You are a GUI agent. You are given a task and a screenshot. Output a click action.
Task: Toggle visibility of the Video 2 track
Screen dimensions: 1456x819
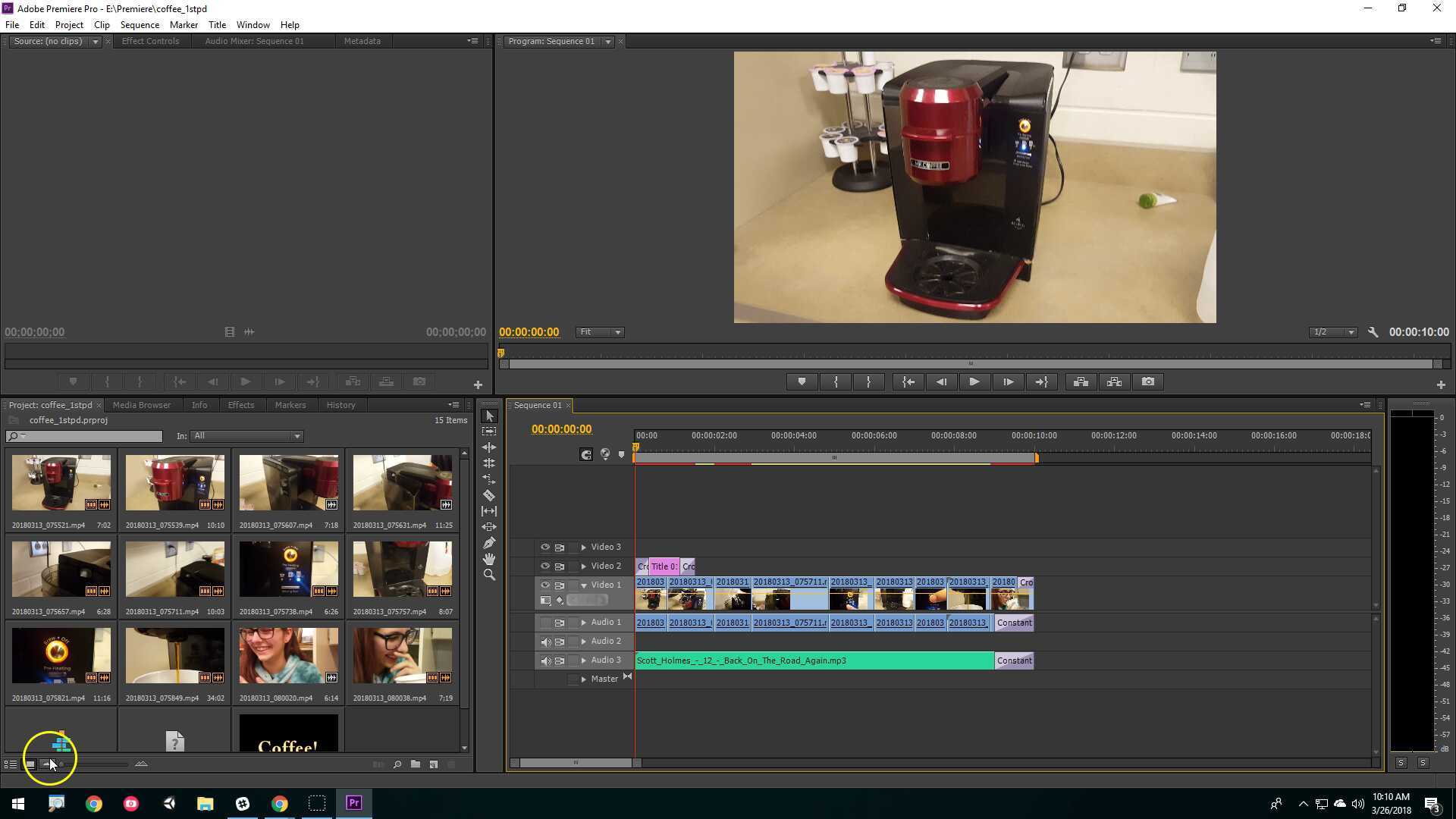click(545, 566)
